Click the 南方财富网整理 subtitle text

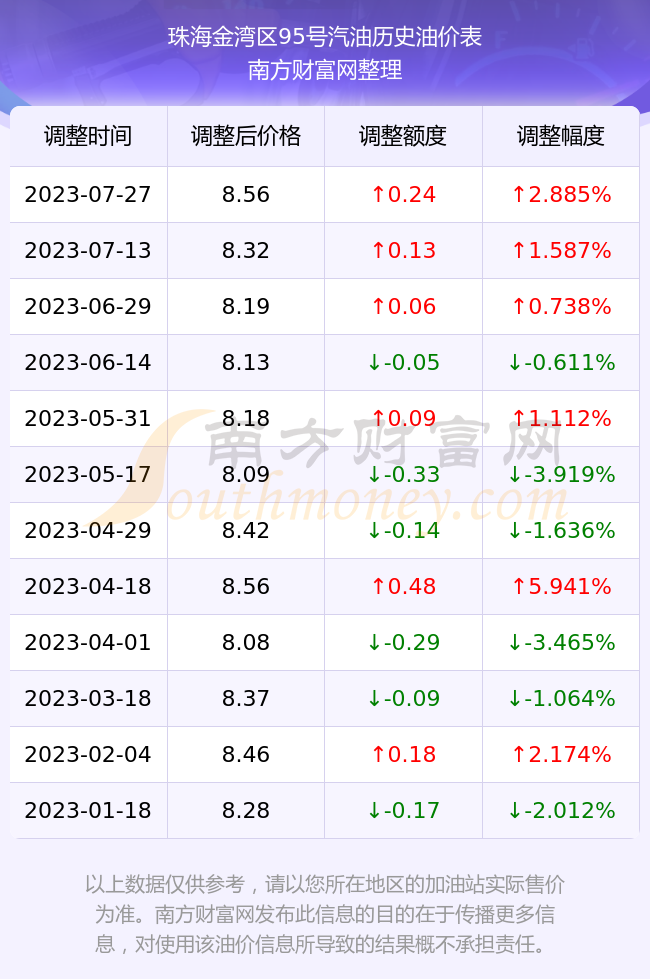pyautogui.click(x=324, y=69)
